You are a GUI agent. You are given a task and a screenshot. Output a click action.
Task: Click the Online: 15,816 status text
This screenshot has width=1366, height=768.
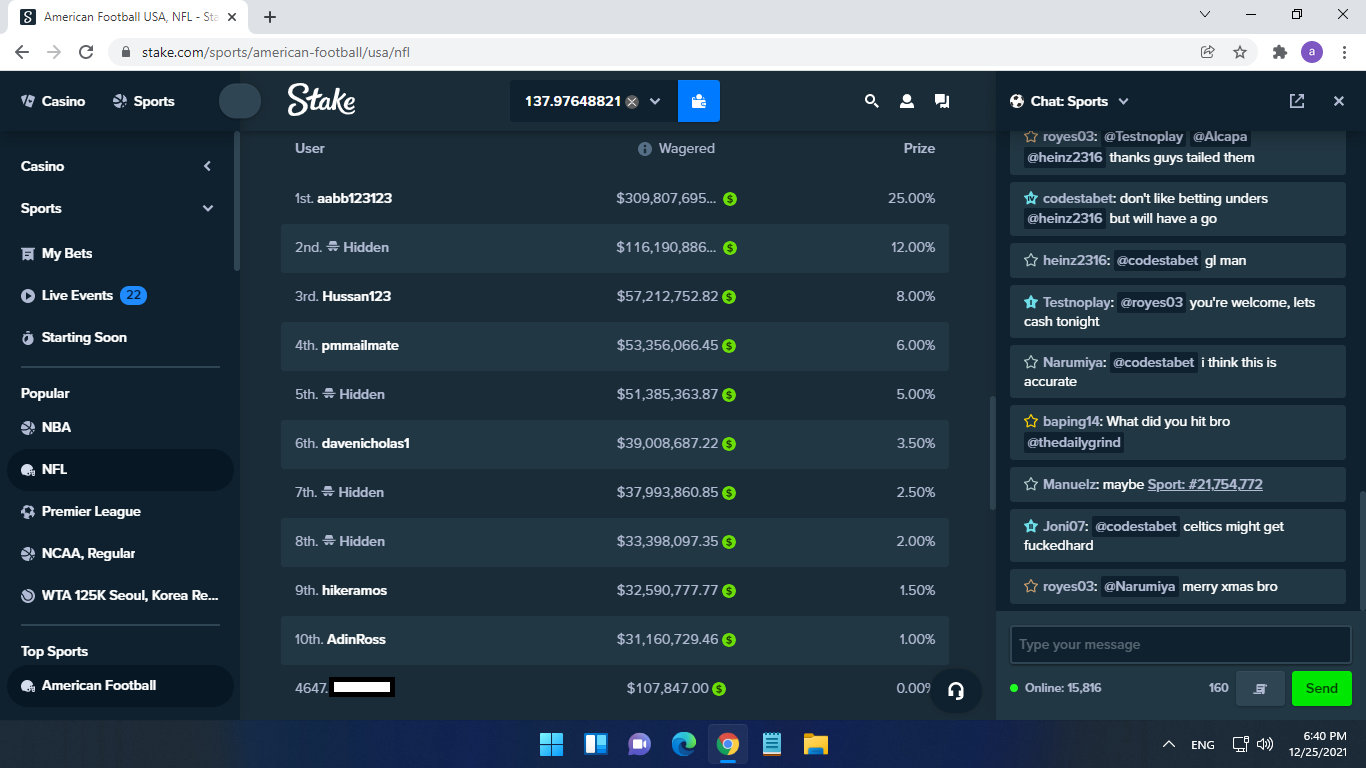pos(1061,688)
